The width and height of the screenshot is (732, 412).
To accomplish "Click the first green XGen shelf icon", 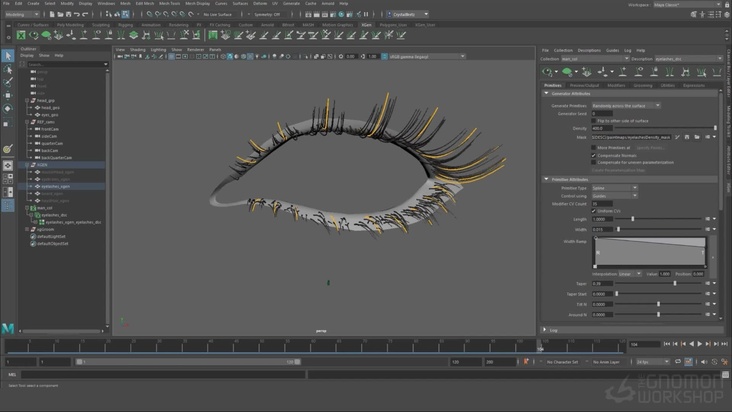I will click(21, 36).
